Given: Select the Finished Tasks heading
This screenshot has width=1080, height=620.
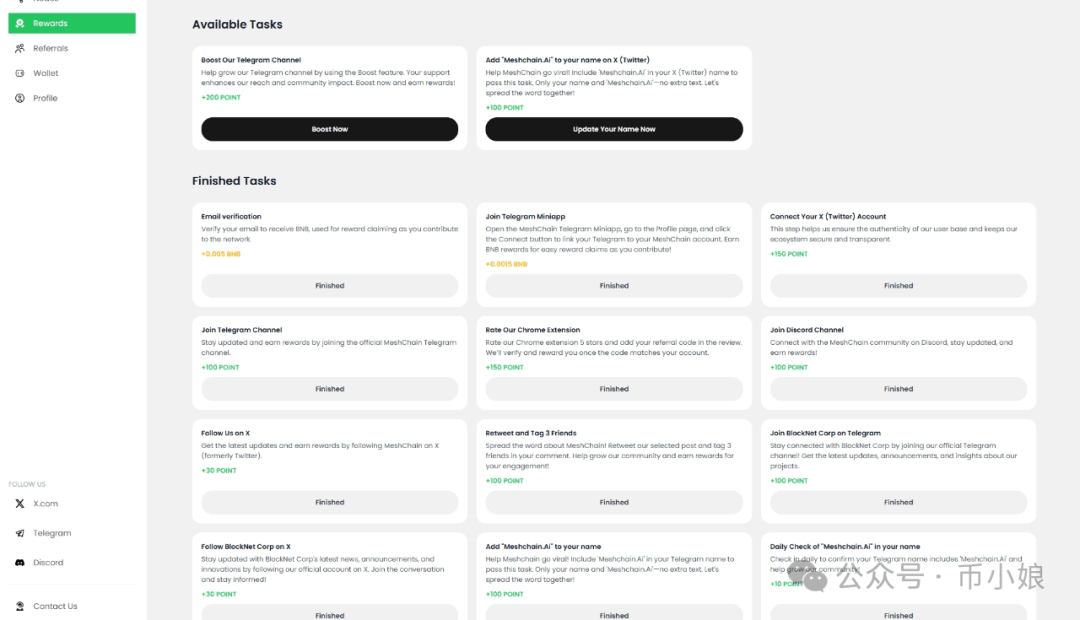Looking at the screenshot, I should 234,180.
